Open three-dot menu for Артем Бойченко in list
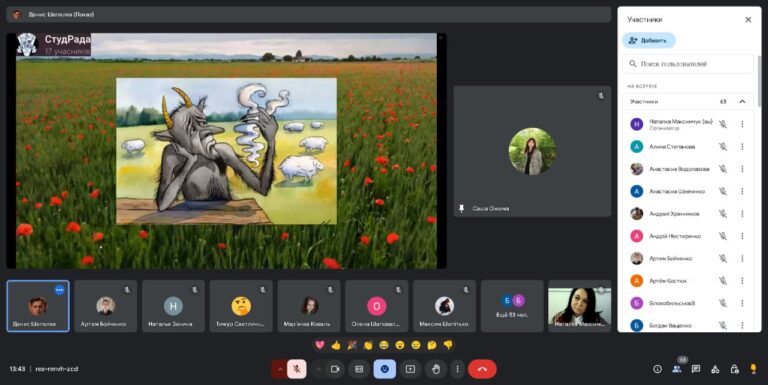Image resolution: width=768 pixels, height=385 pixels. coord(742,258)
